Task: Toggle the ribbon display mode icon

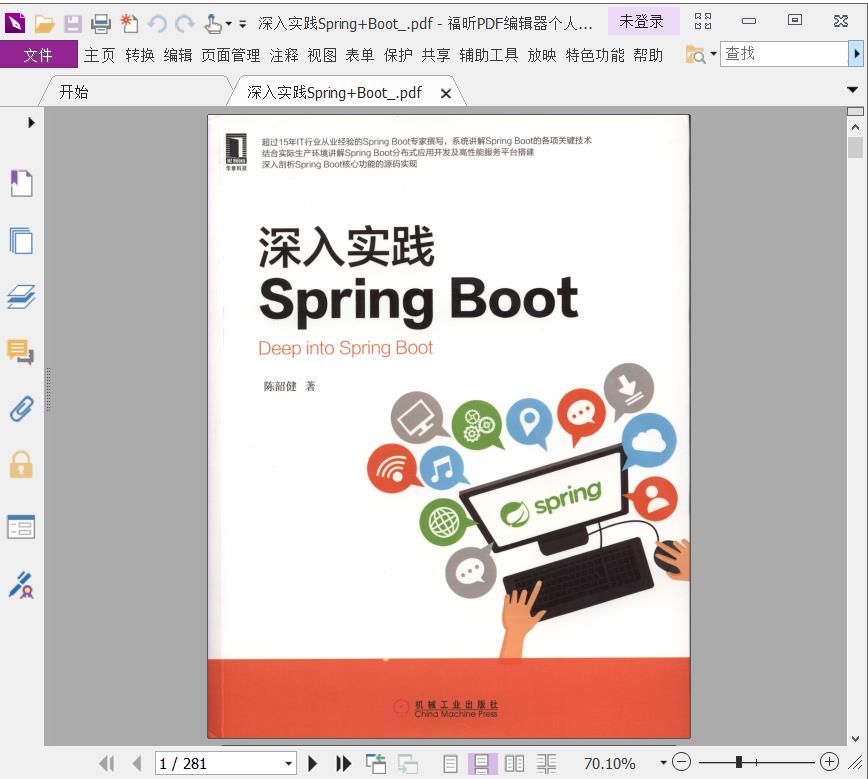Action: point(703,21)
